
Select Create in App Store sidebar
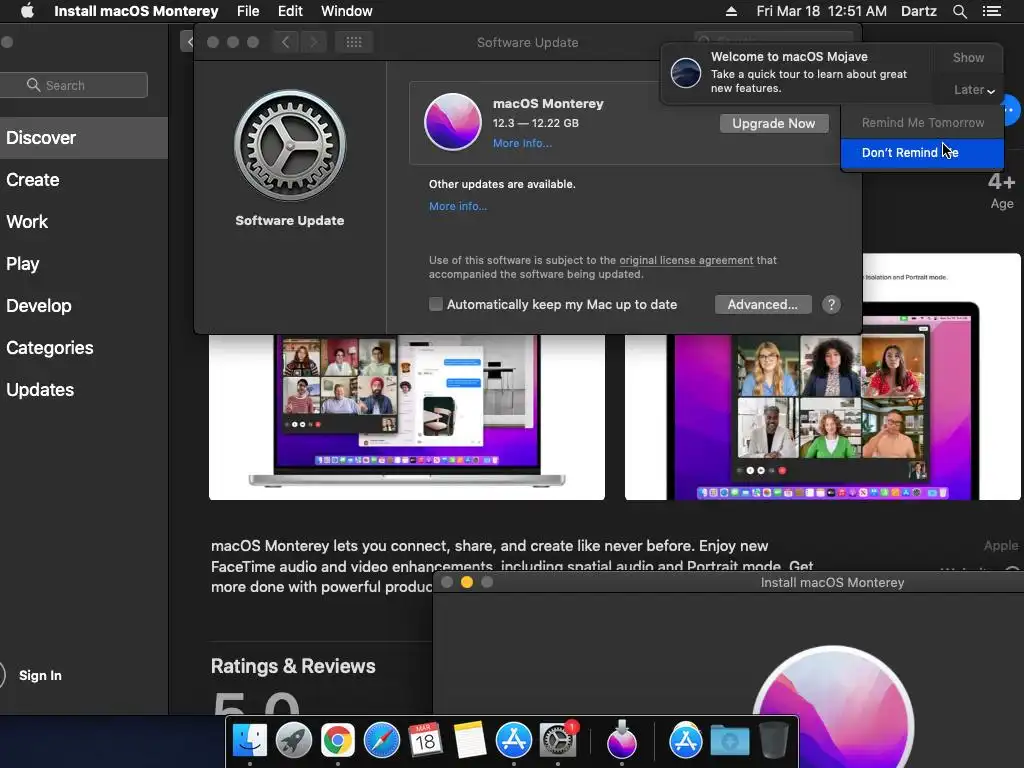pos(33,180)
